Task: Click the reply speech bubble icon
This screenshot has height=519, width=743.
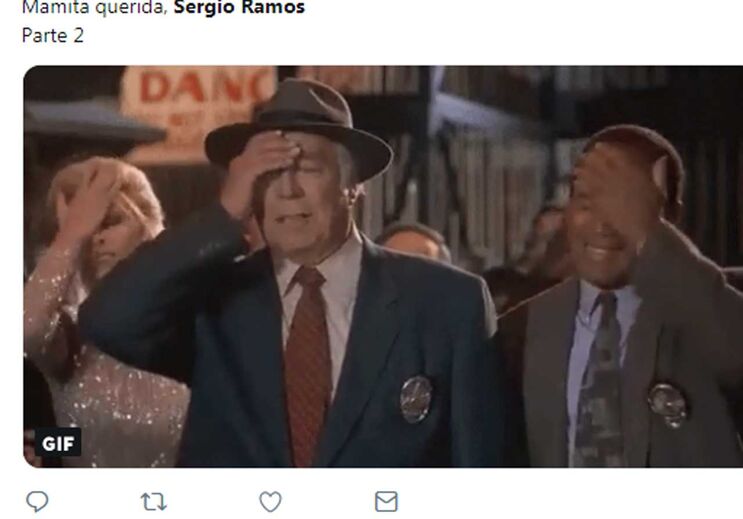Action: 37,501
